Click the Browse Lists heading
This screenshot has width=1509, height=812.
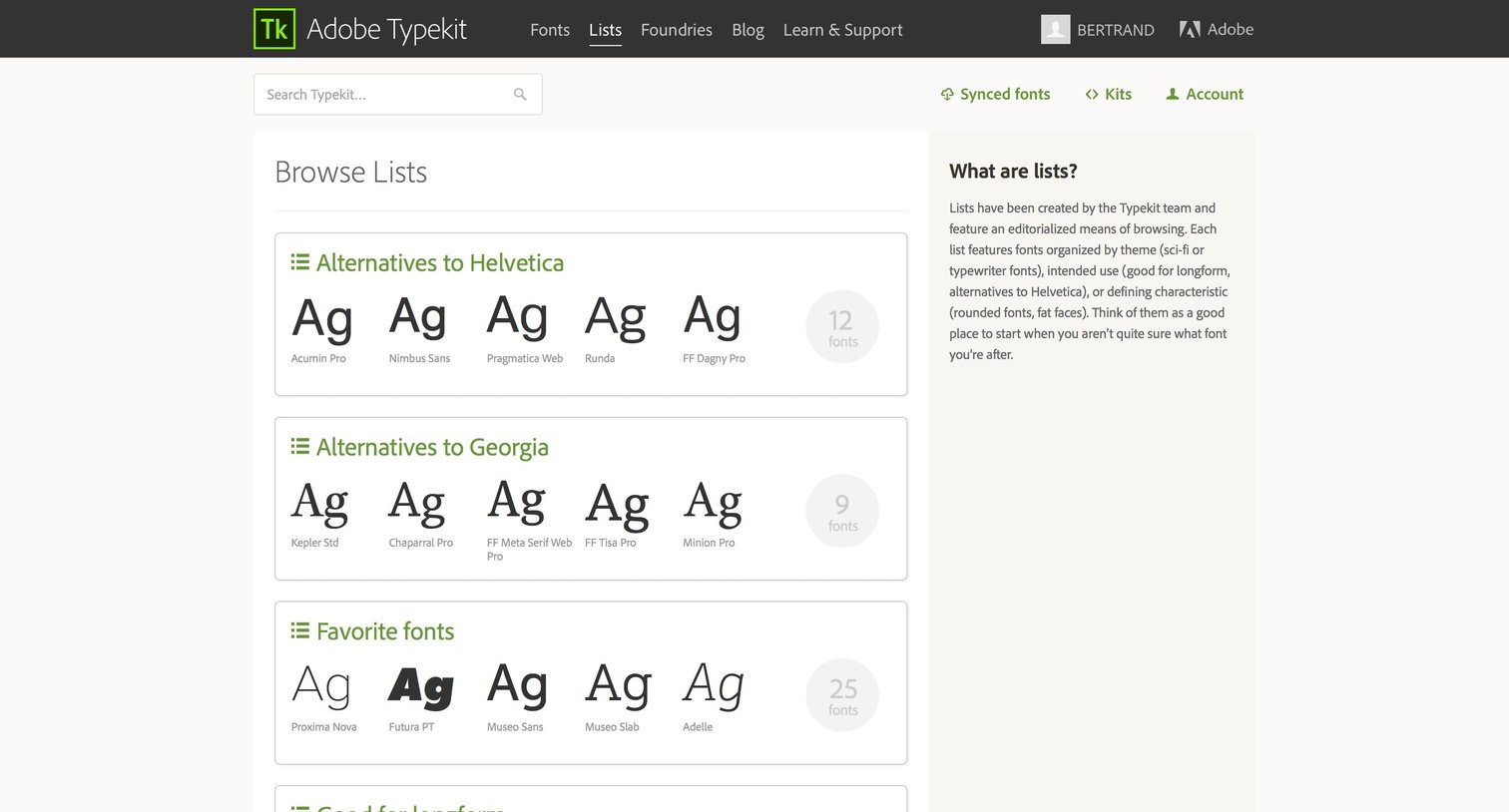[x=350, y=172]
